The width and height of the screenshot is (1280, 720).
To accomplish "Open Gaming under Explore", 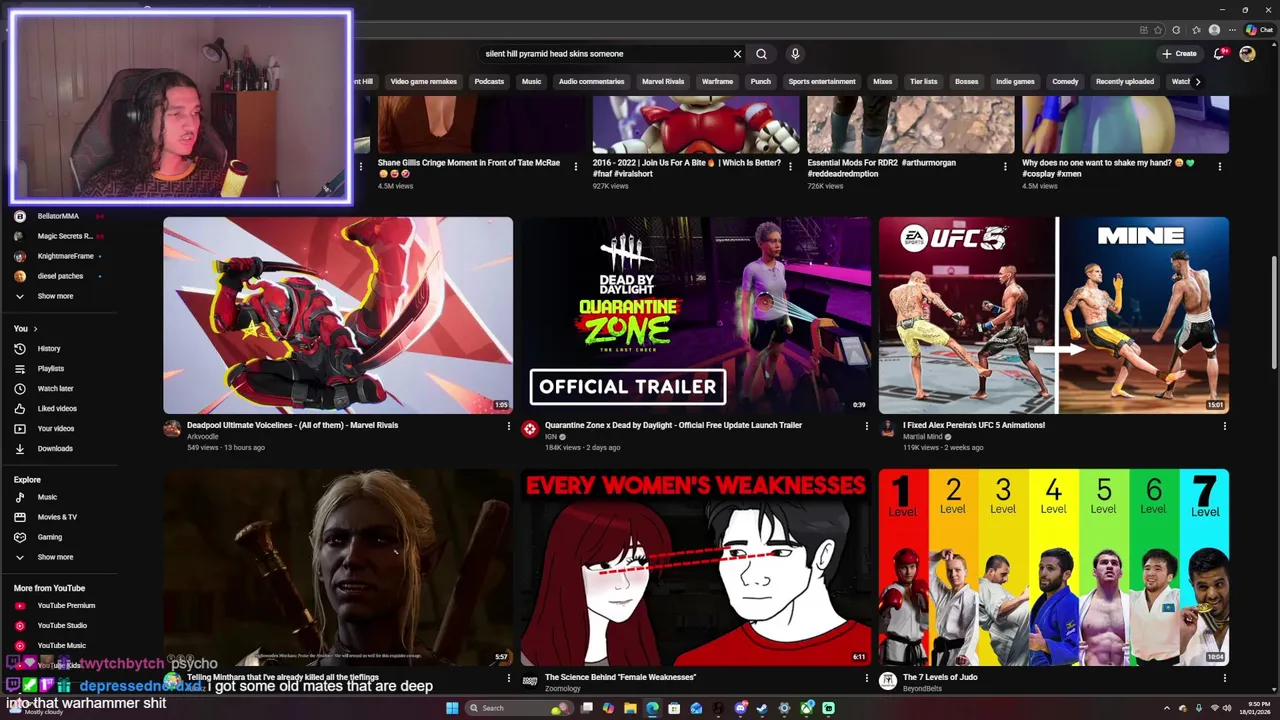I will [49, 537].
